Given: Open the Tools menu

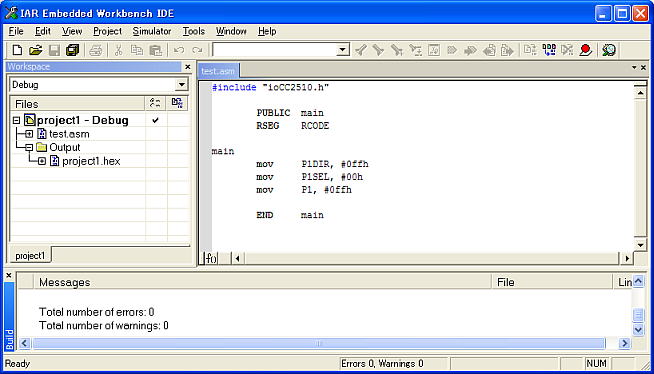Looking at the screenshot, I should pyautogui.click(x=194, y=31).
